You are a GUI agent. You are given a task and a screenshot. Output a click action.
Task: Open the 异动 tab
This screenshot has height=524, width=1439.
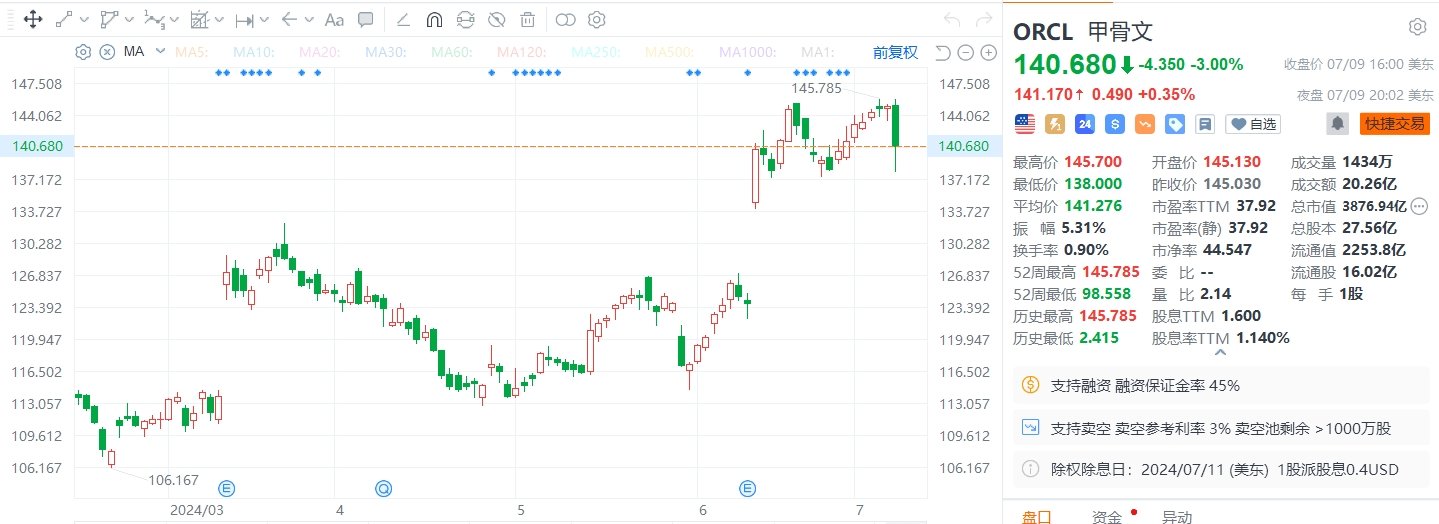pos(1176,516)
